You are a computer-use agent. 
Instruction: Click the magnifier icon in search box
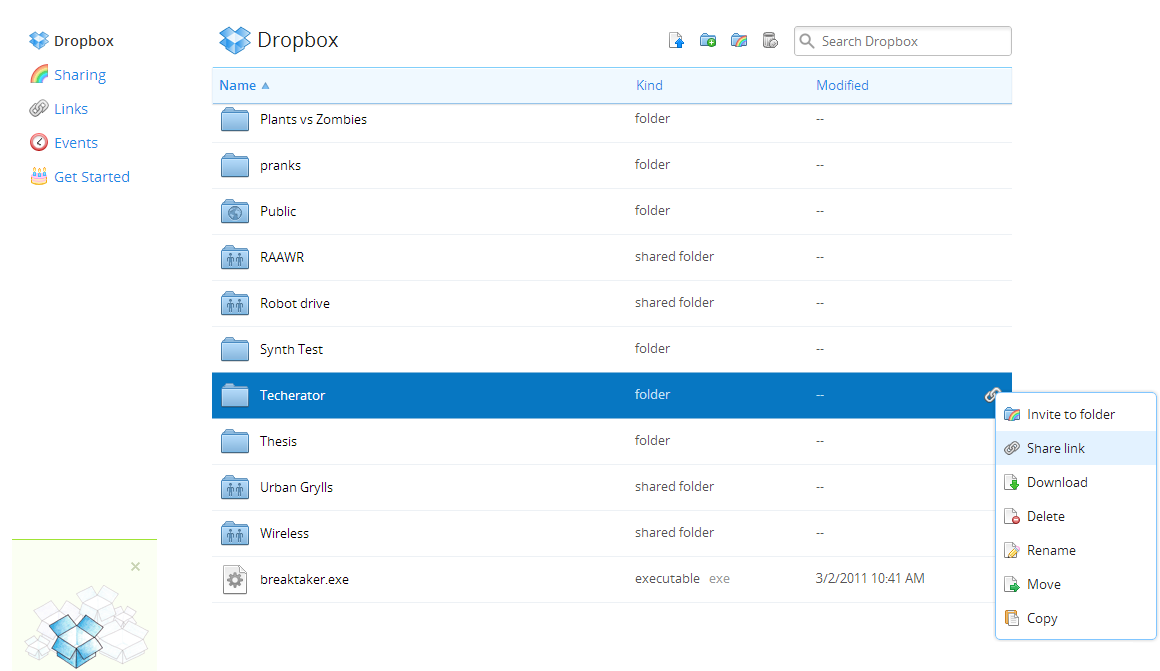[807, 41]
